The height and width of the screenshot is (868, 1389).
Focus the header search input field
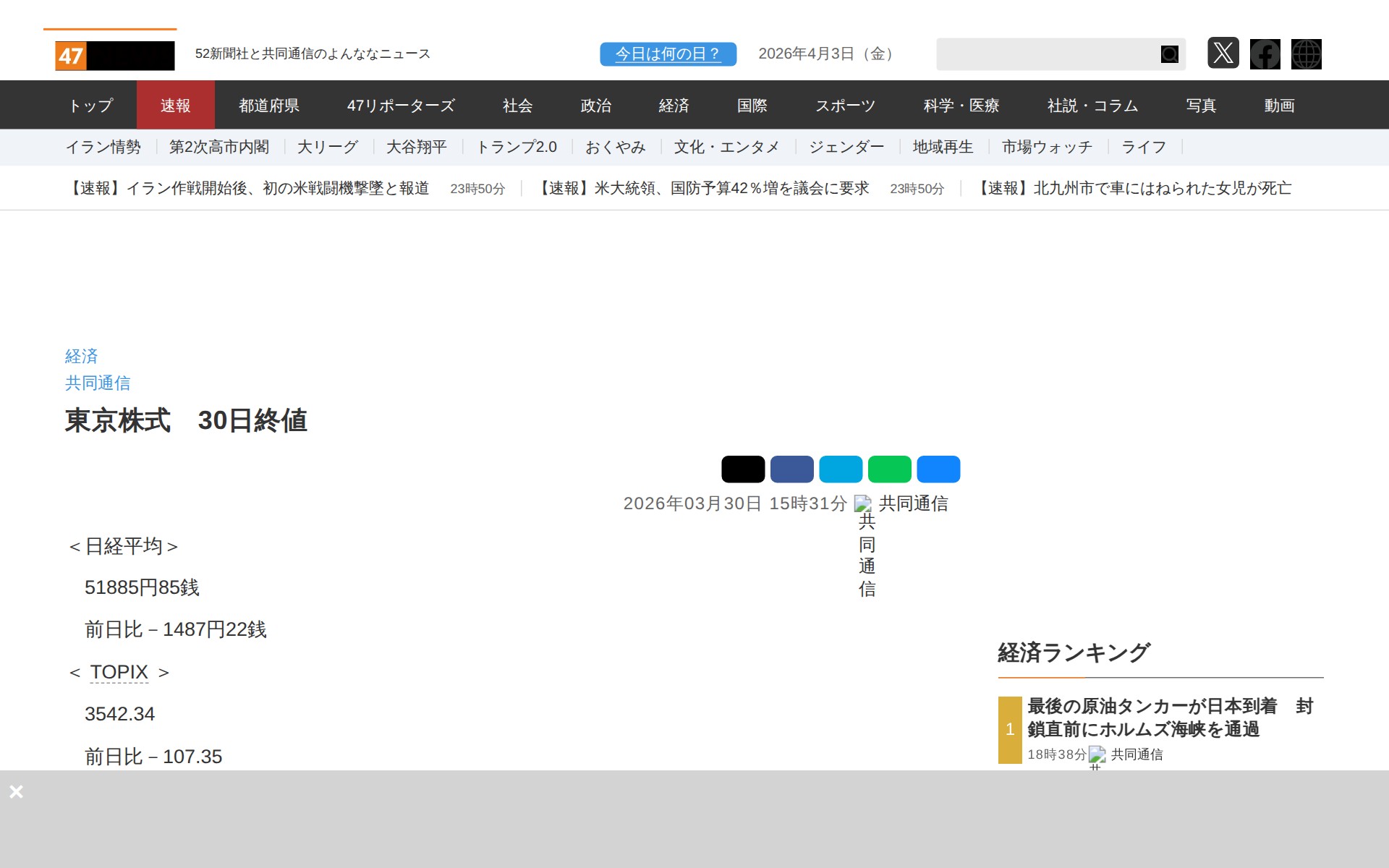(x=1046, y=54)
